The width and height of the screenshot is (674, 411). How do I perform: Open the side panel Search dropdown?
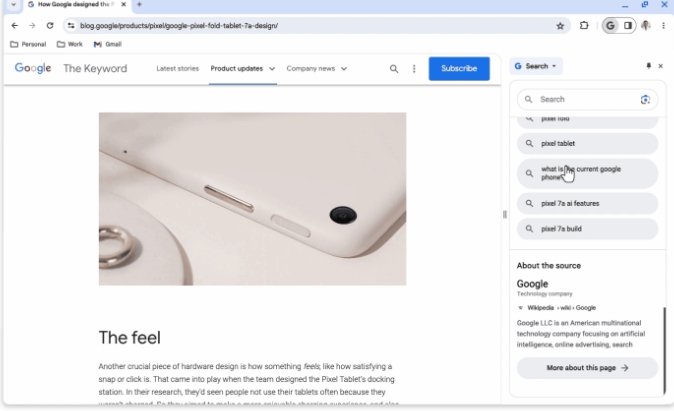[536, 66]
